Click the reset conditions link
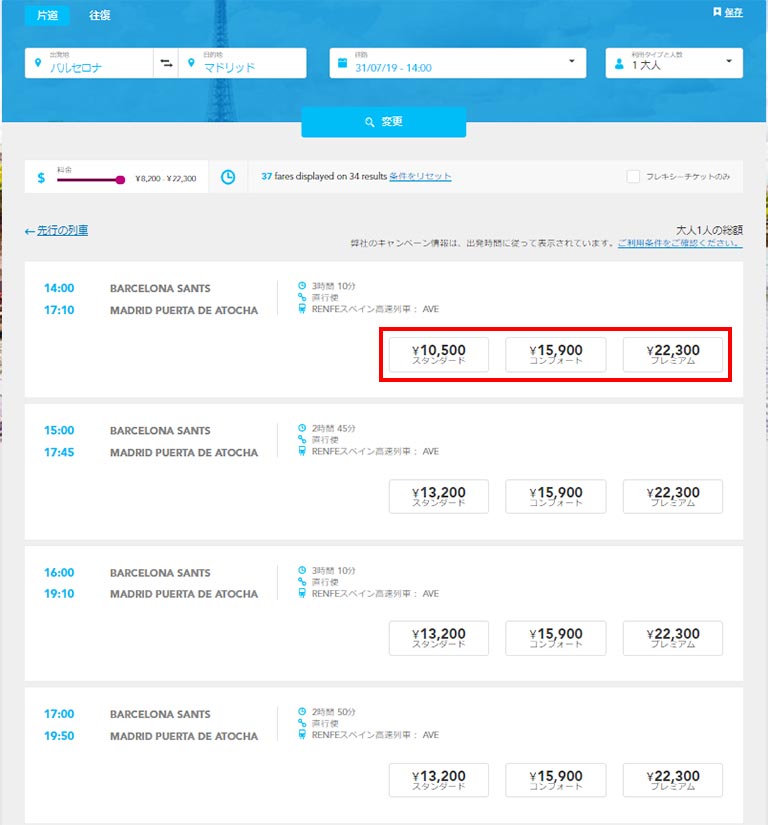 click(x=420, y=176)
